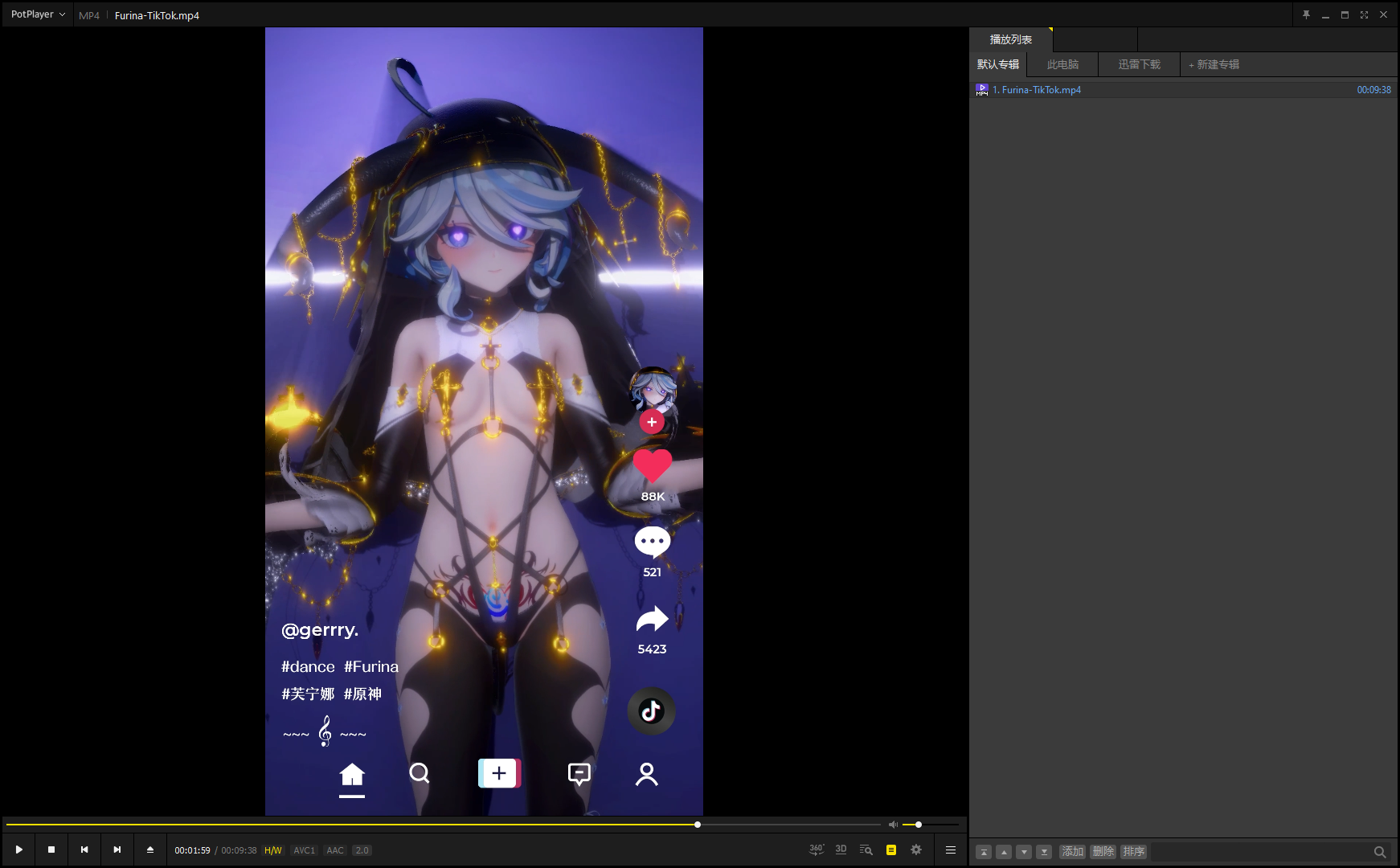Skip to the previous track
The image size is (1400, 868).
click(84, 850)
